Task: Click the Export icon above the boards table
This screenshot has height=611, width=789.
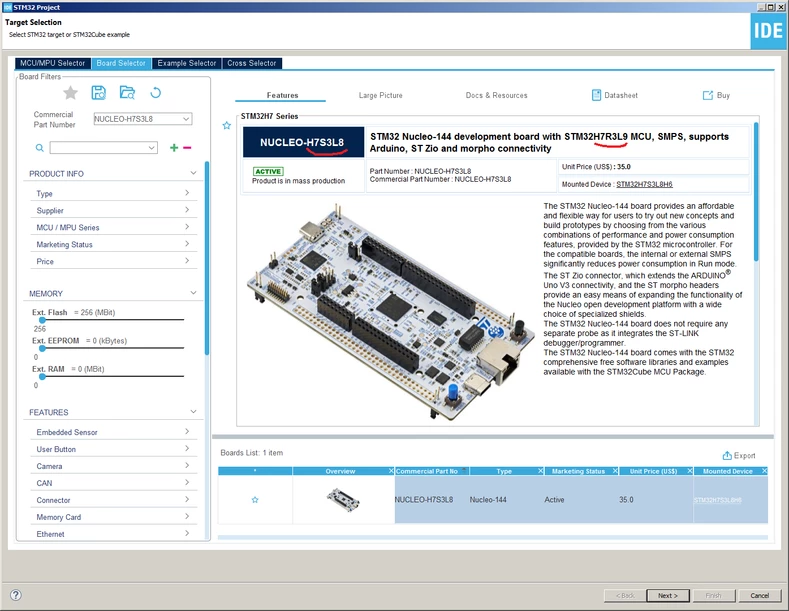Action: click(x=727, y=455)
